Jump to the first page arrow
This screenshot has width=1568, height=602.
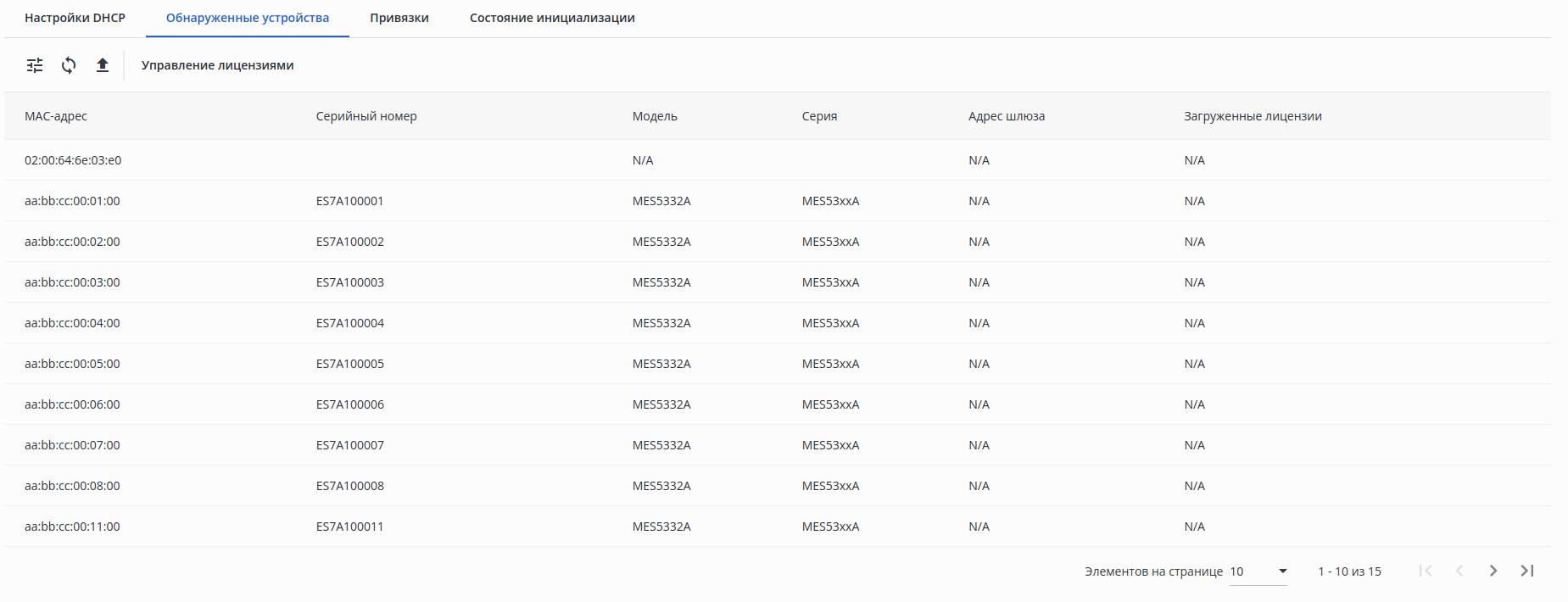[x=1426, y=571]
